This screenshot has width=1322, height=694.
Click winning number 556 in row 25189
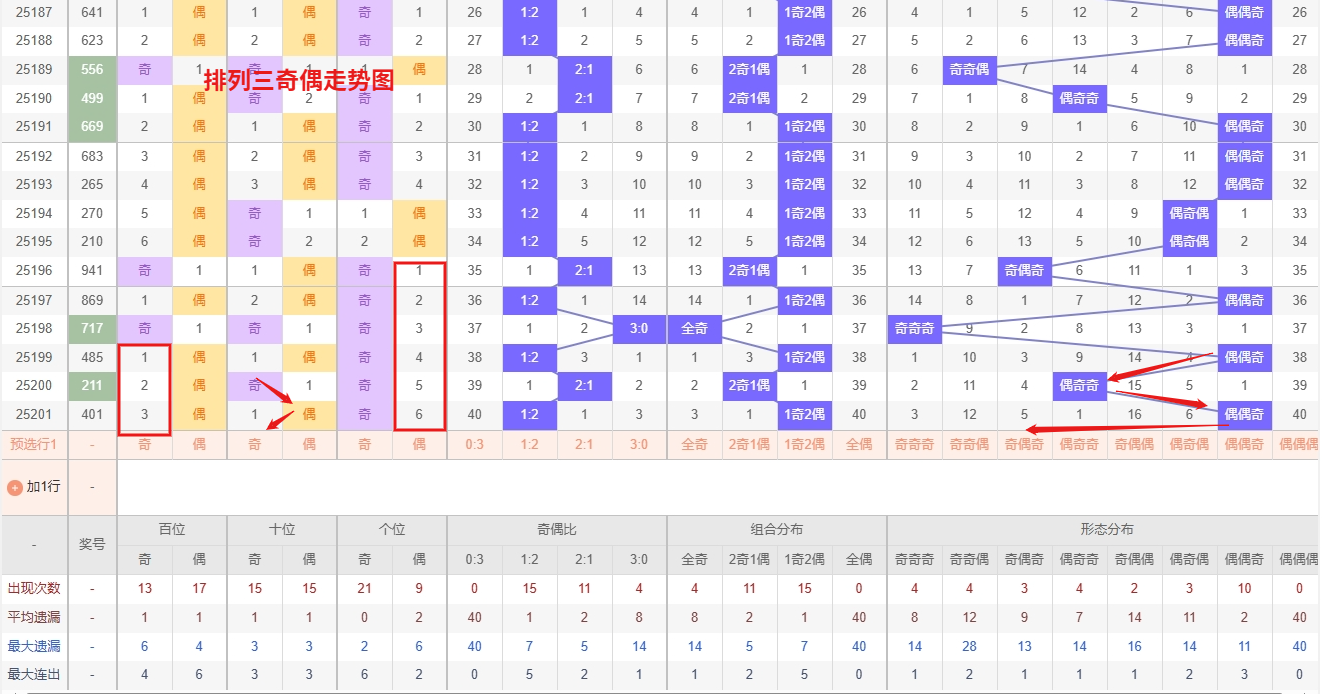pyautogui.click(x=92, y=69)
